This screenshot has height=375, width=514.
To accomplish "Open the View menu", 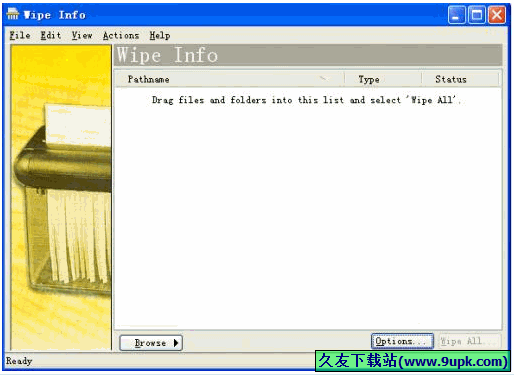I will click(82, 35).
